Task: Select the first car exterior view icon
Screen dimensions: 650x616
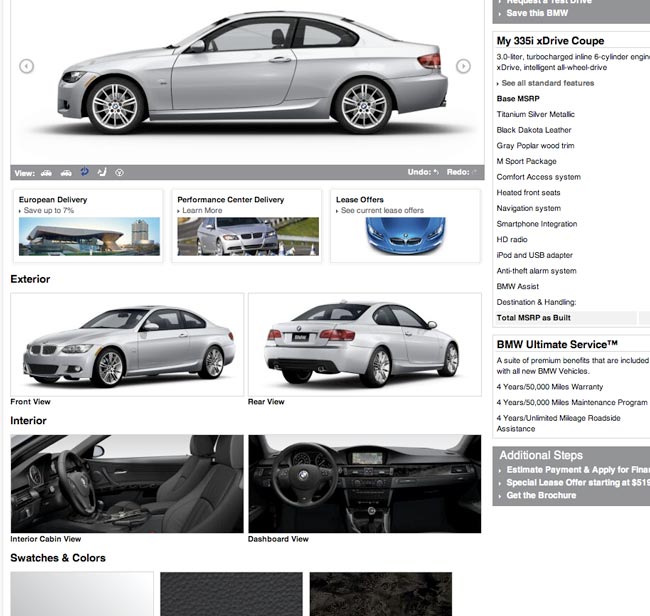Action: pyautogui.click(x=46, y=173)
